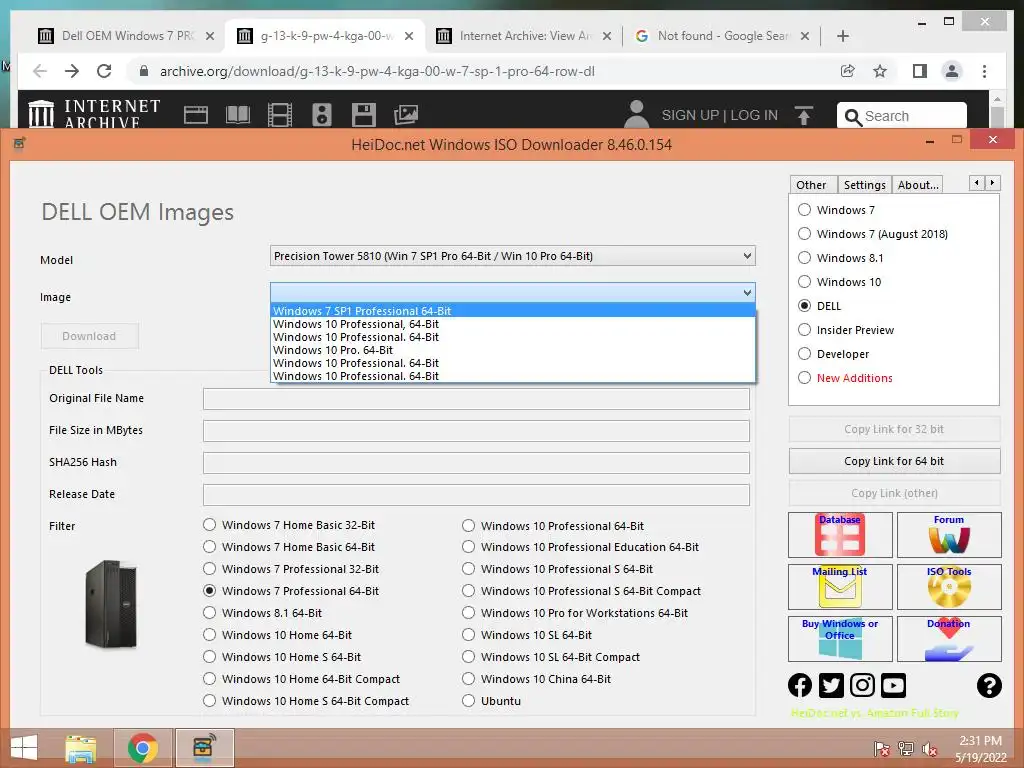Open a new Chrome tab

842,36
